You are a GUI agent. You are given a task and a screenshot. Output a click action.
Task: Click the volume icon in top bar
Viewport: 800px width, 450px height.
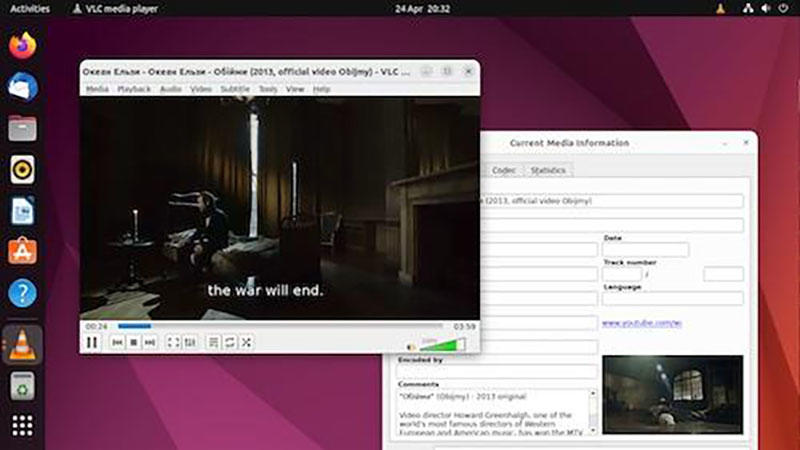(766, 9)
